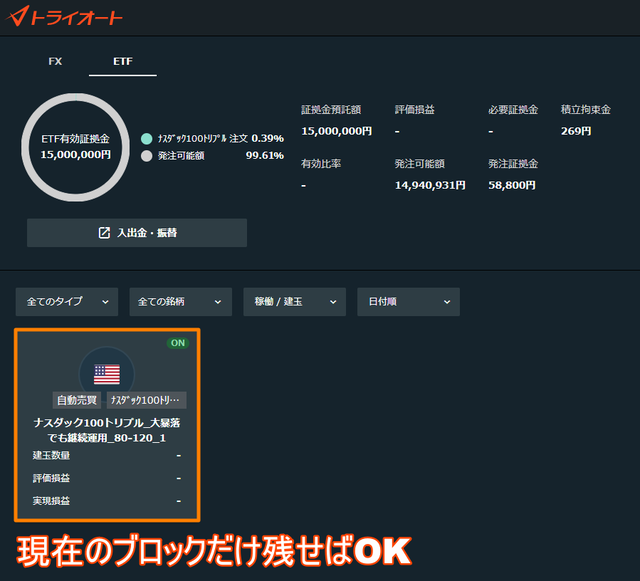Click the external-link icon beside 入出金・振替
Image resolution: width=640 pixels, height=581 pixels.
pos(104,233)
